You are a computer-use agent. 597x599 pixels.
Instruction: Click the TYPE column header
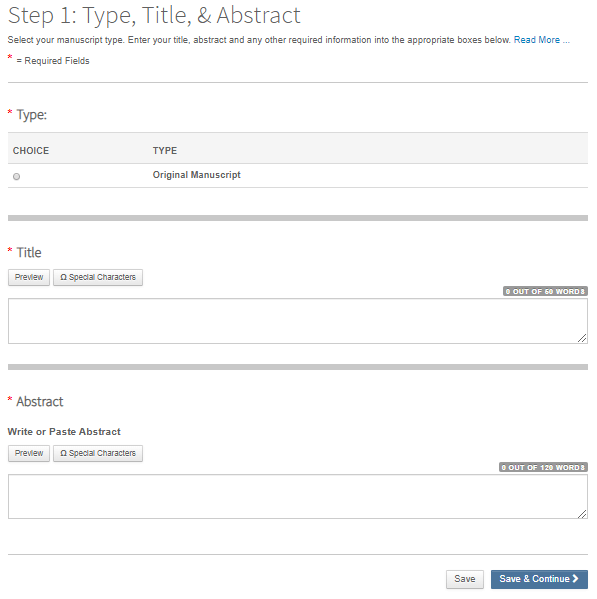point(165,151)
